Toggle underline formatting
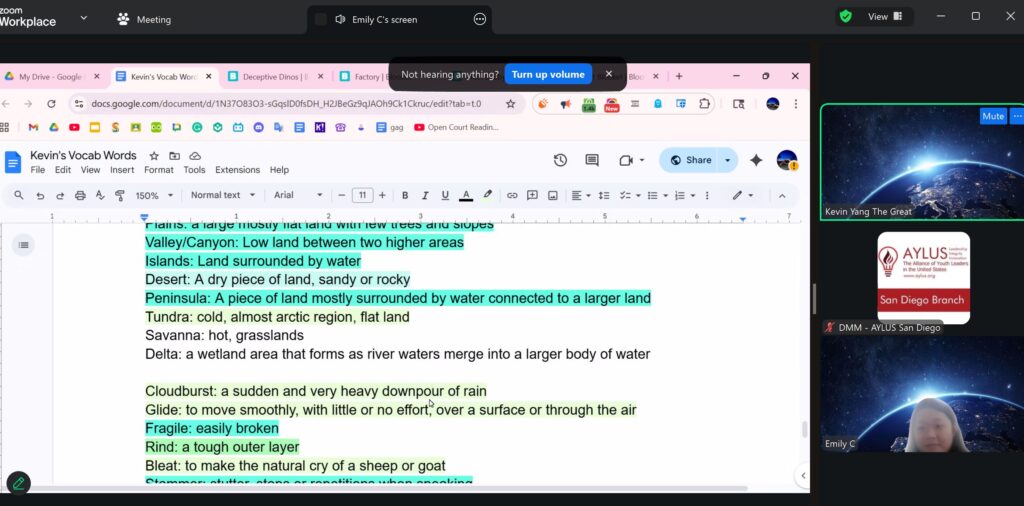The image size is (1024, 506). tap(445, 195)
